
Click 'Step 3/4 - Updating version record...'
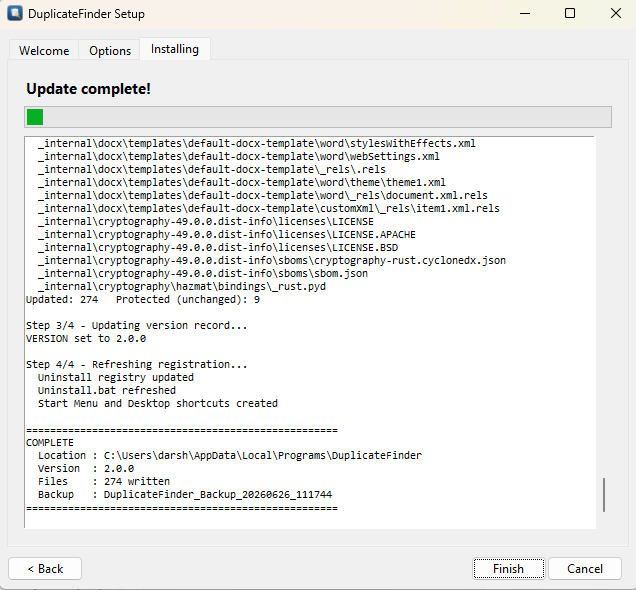coord(136,326)
